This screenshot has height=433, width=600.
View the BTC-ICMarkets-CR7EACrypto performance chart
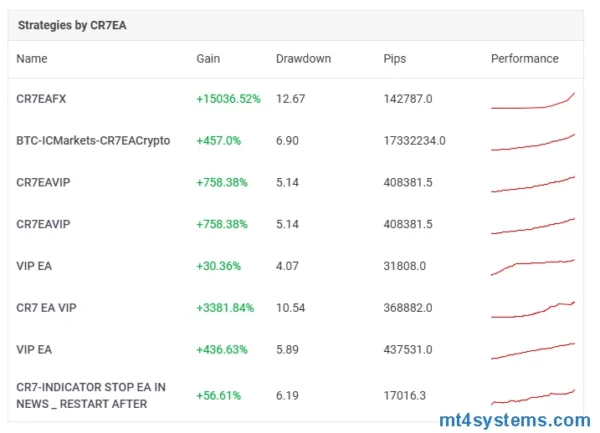533,142
